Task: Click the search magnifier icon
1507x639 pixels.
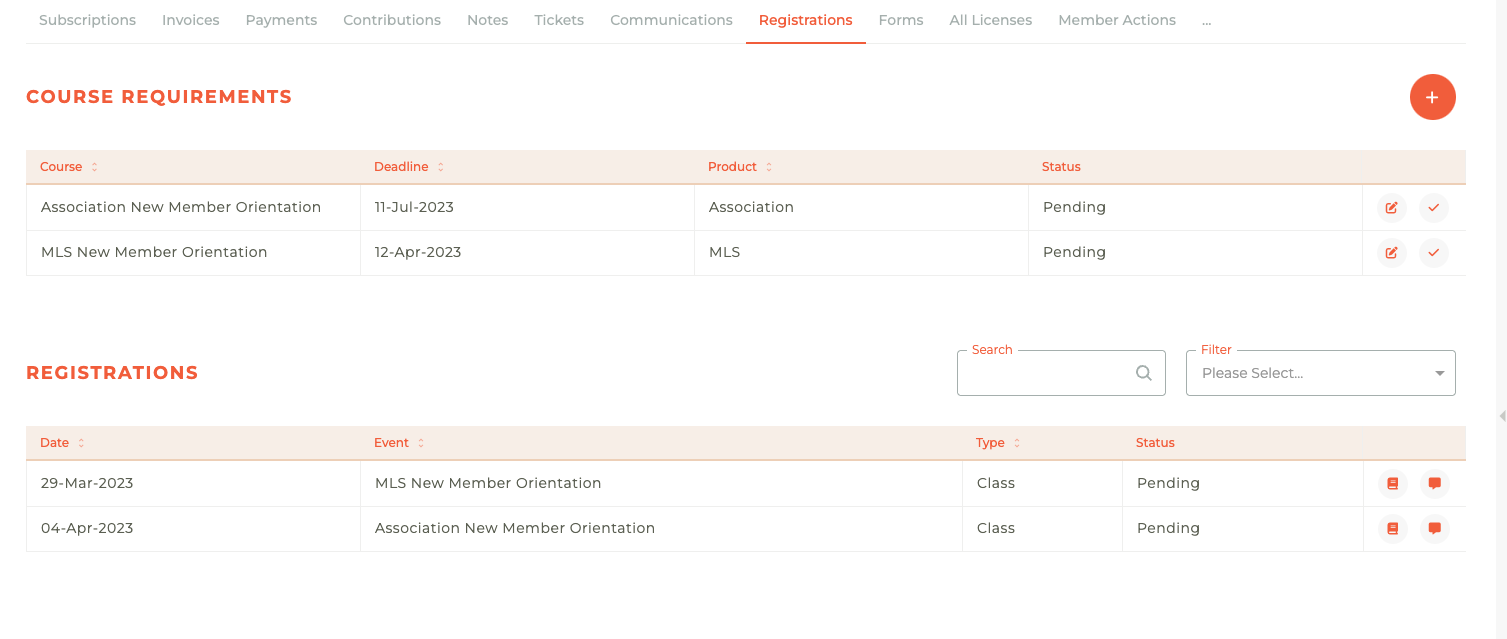Action: (x=1144, y=373)
